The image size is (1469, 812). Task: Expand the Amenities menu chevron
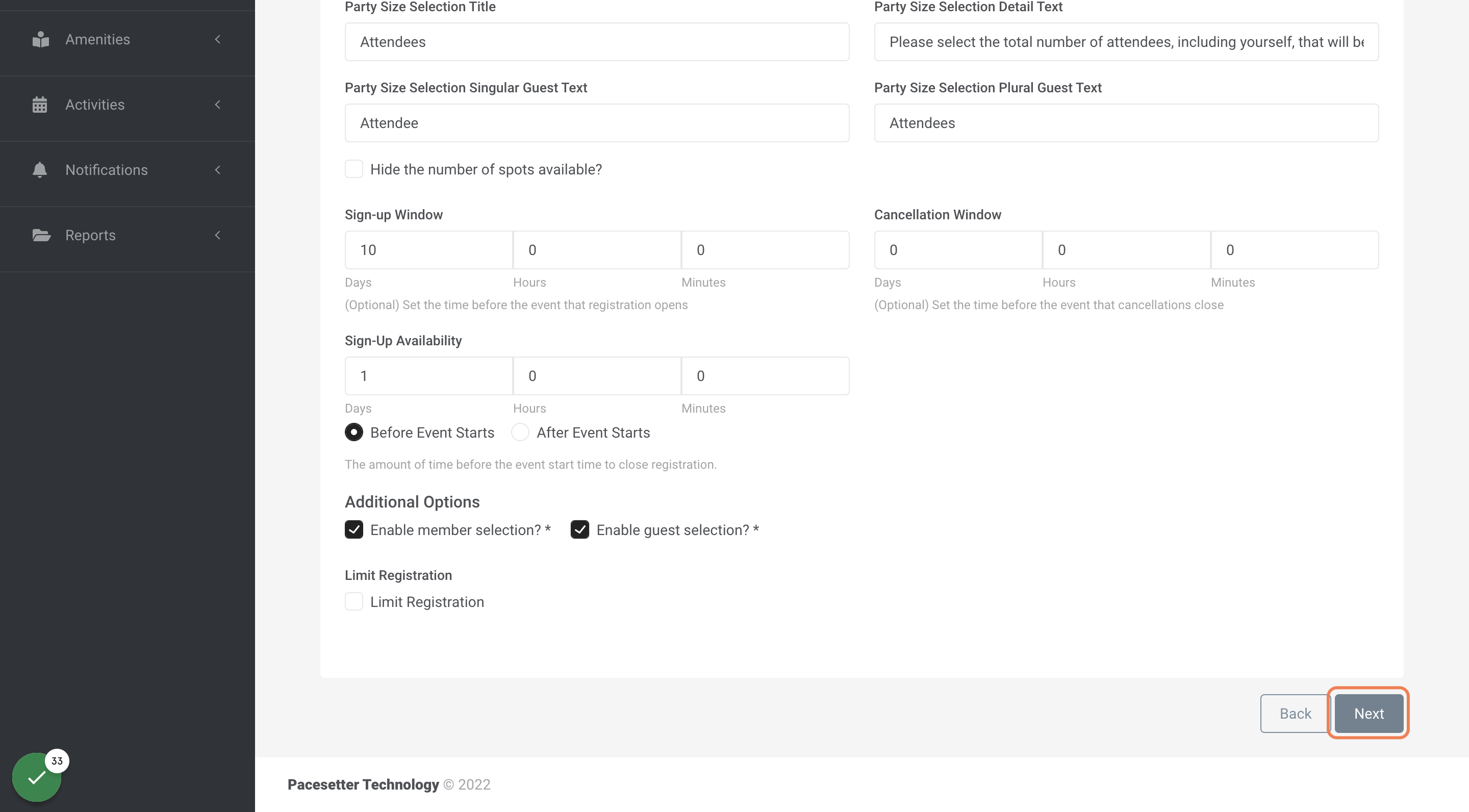coord(218,39)
